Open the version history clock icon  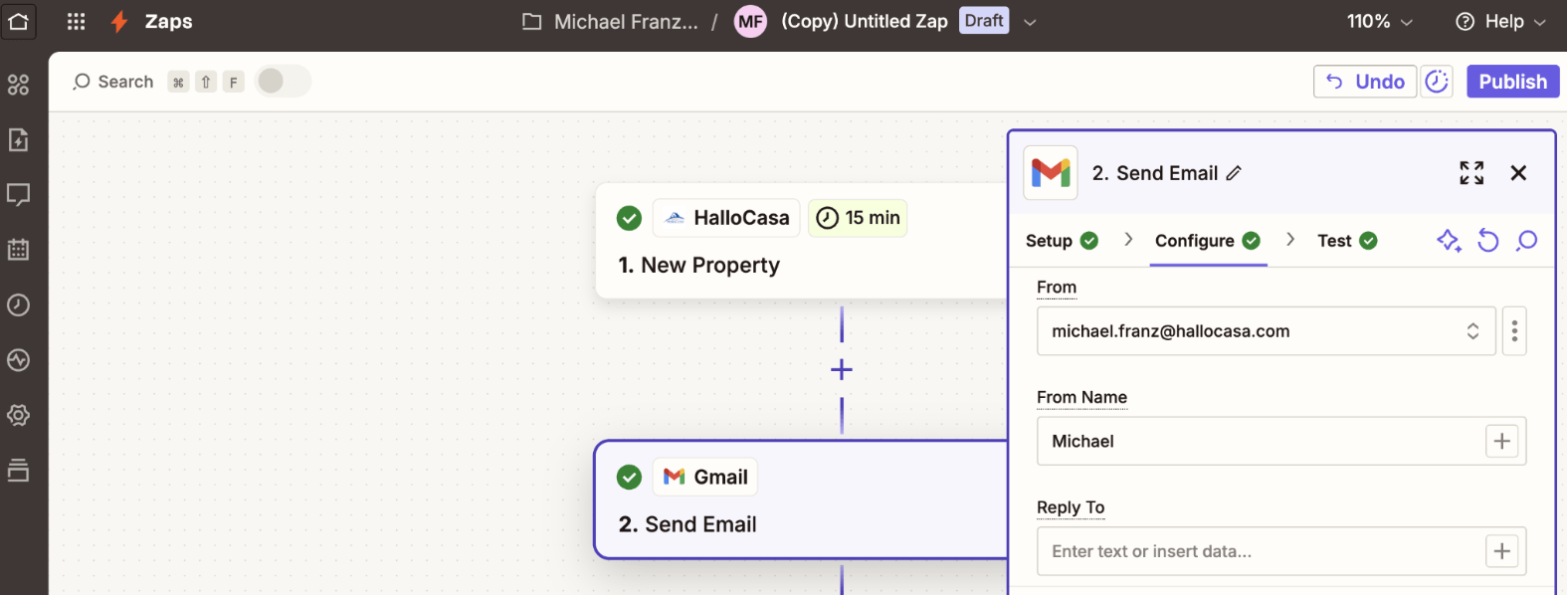tap(1437, 82)
